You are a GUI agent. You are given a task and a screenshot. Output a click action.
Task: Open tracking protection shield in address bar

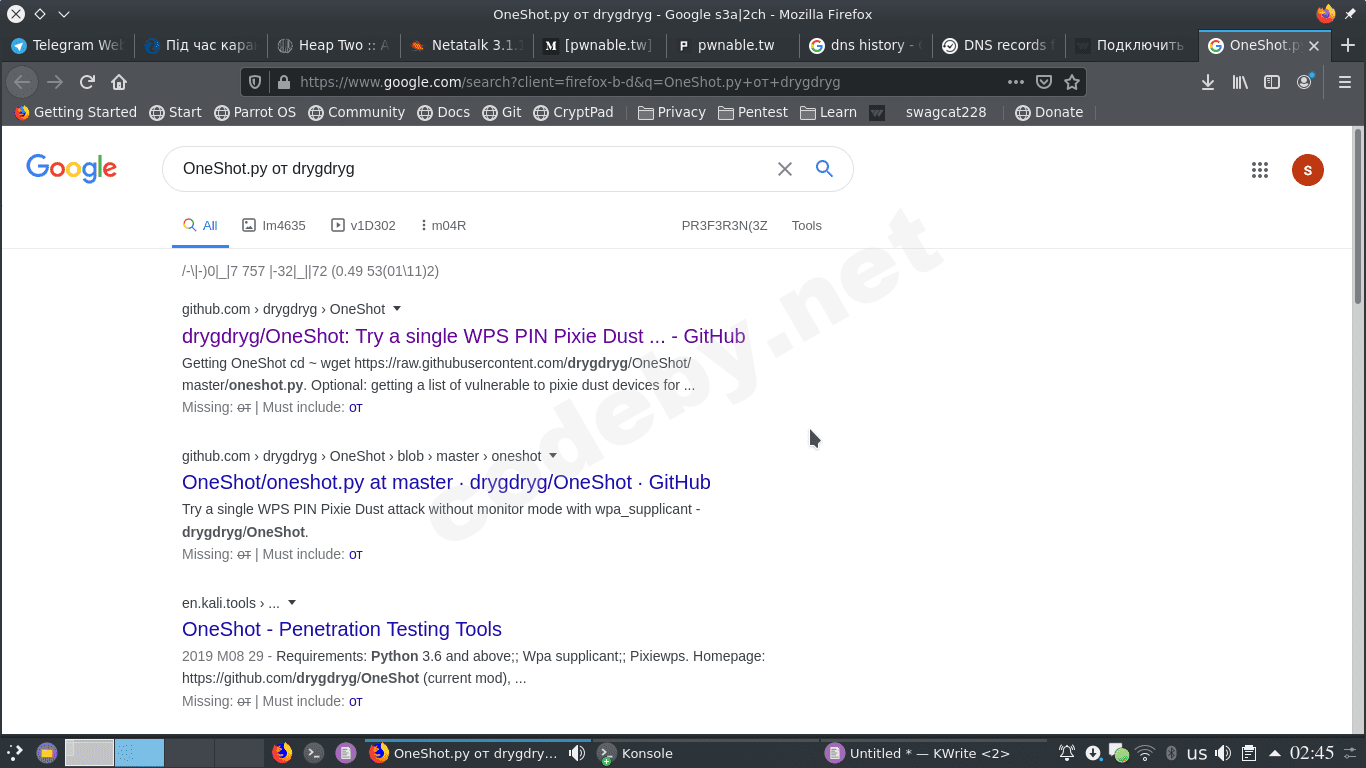point(255,82)
